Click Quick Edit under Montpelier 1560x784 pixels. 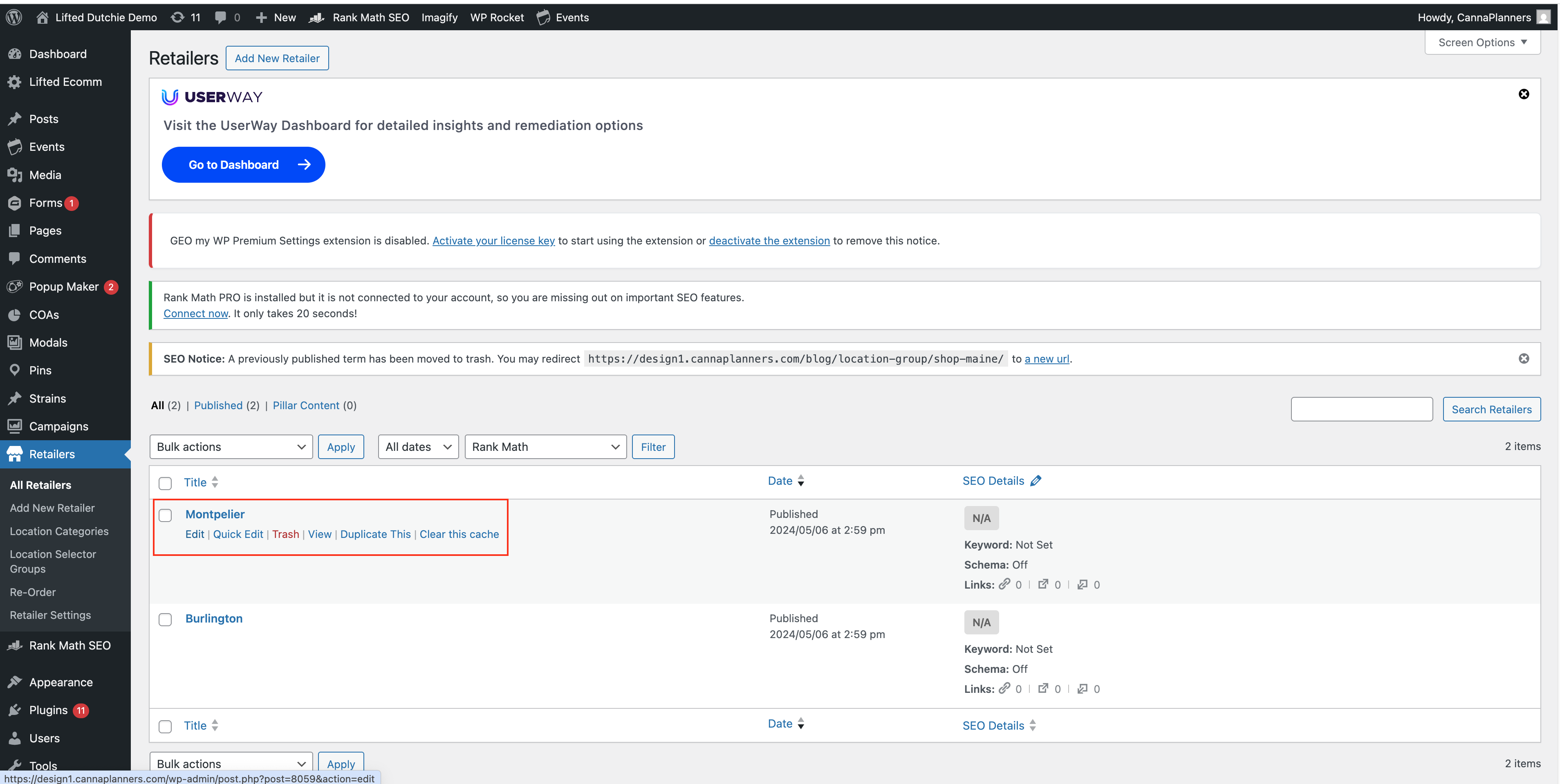tap(238, 534)
